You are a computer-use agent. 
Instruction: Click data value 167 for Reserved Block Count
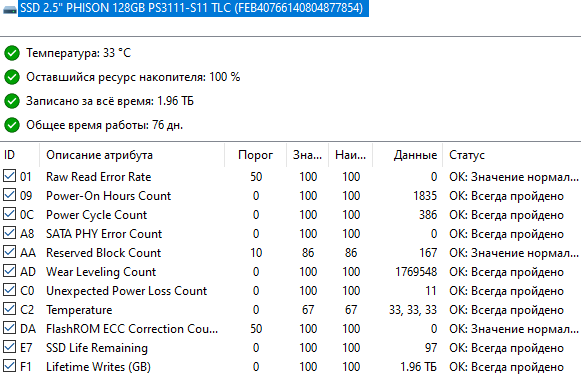point(428,253)
